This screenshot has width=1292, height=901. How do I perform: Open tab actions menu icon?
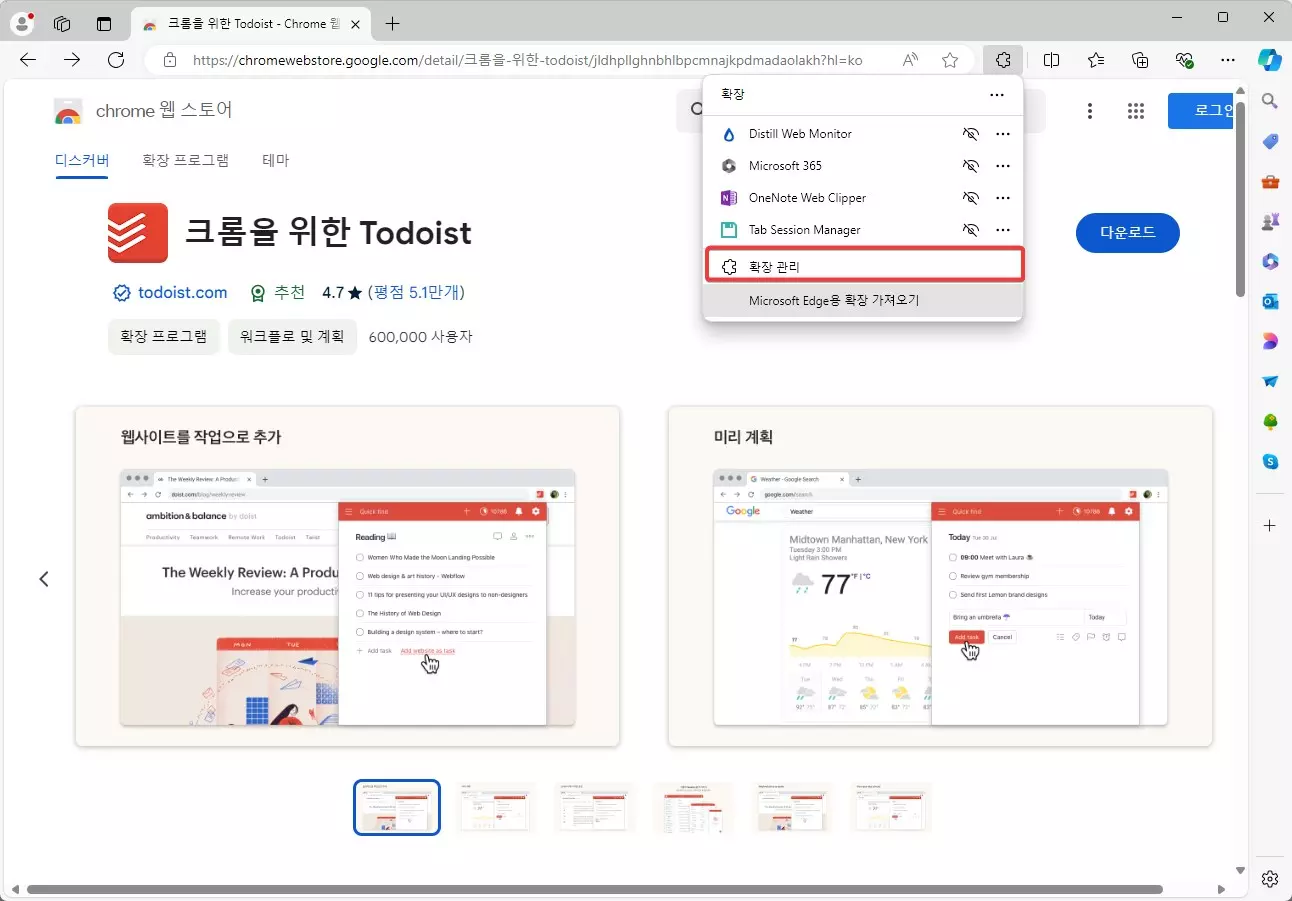[x=104, y=23]
